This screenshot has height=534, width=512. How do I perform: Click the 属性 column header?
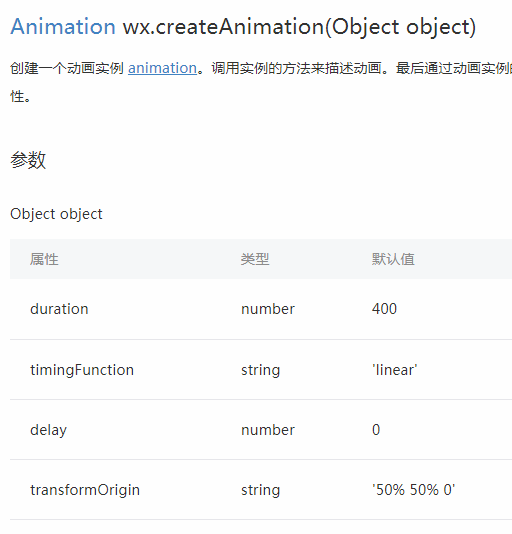click(x=44, y=259)
